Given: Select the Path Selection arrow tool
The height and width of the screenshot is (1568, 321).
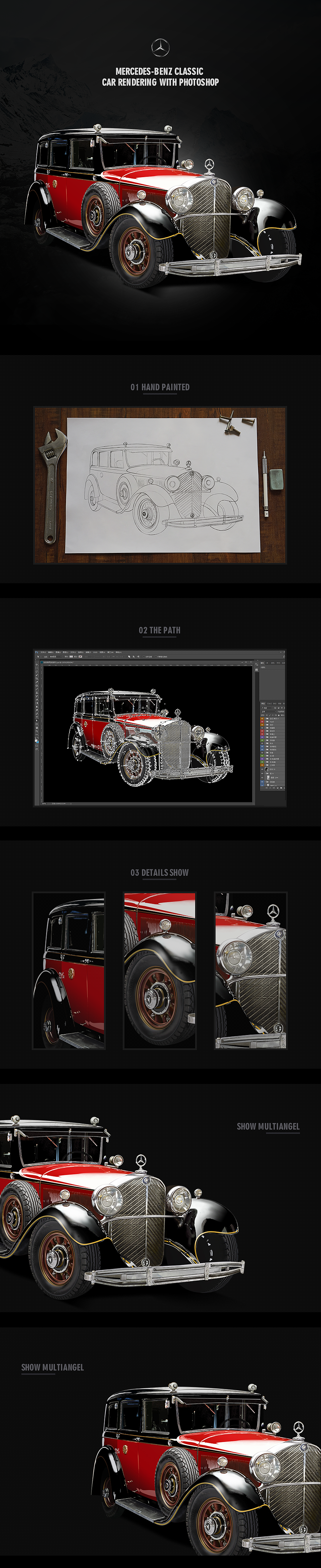Looking at the screenshot, I should [37, 721].
